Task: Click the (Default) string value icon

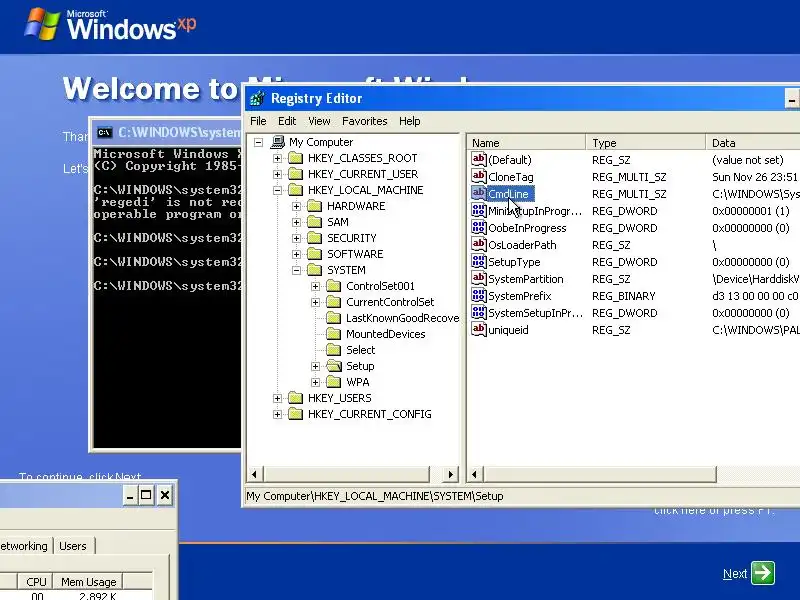Action: click(479, 159)
